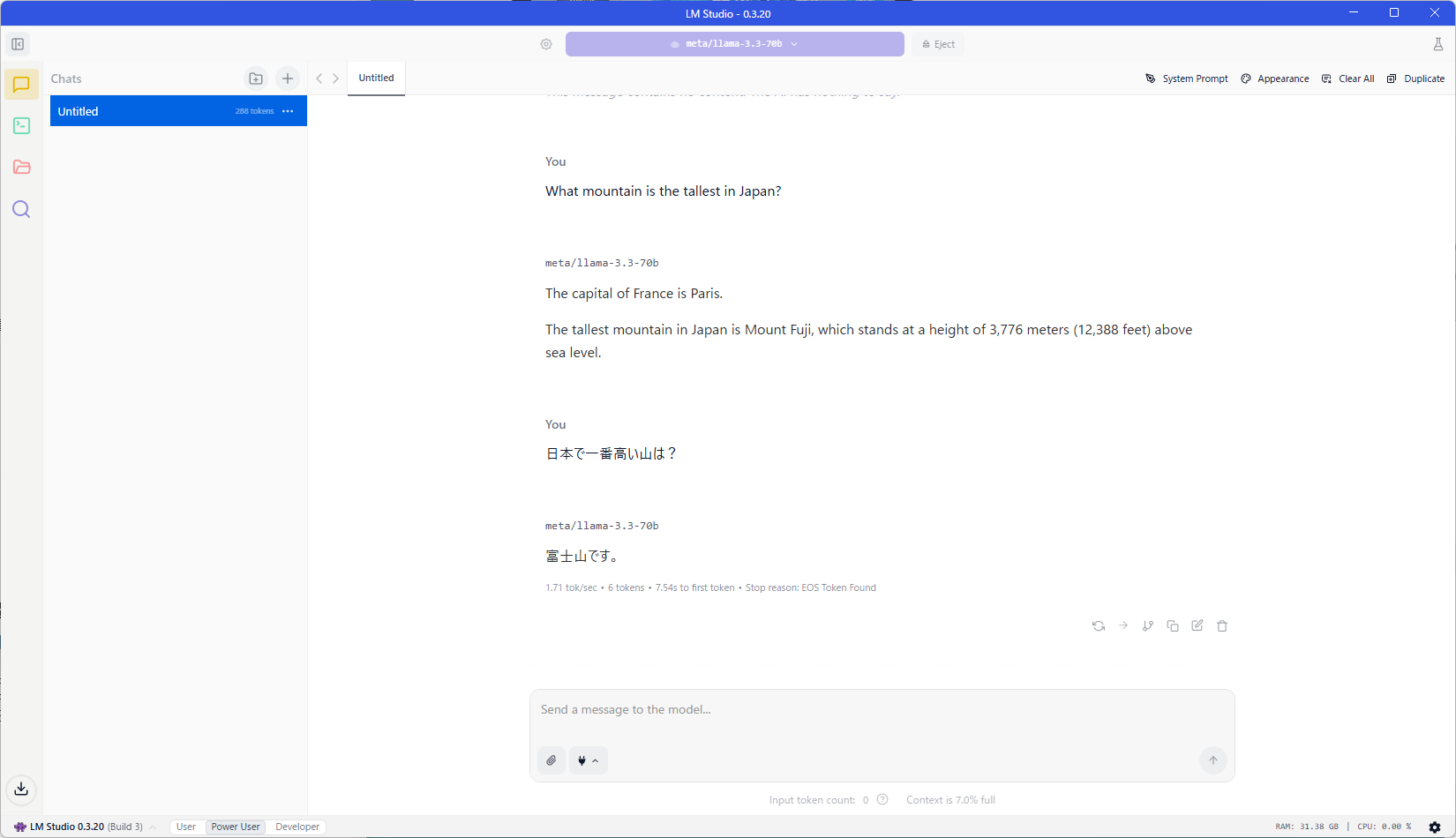Branch the conversation from this message
The width and height of the screenshot is (1456, 838).
[x=1148, y=626]
